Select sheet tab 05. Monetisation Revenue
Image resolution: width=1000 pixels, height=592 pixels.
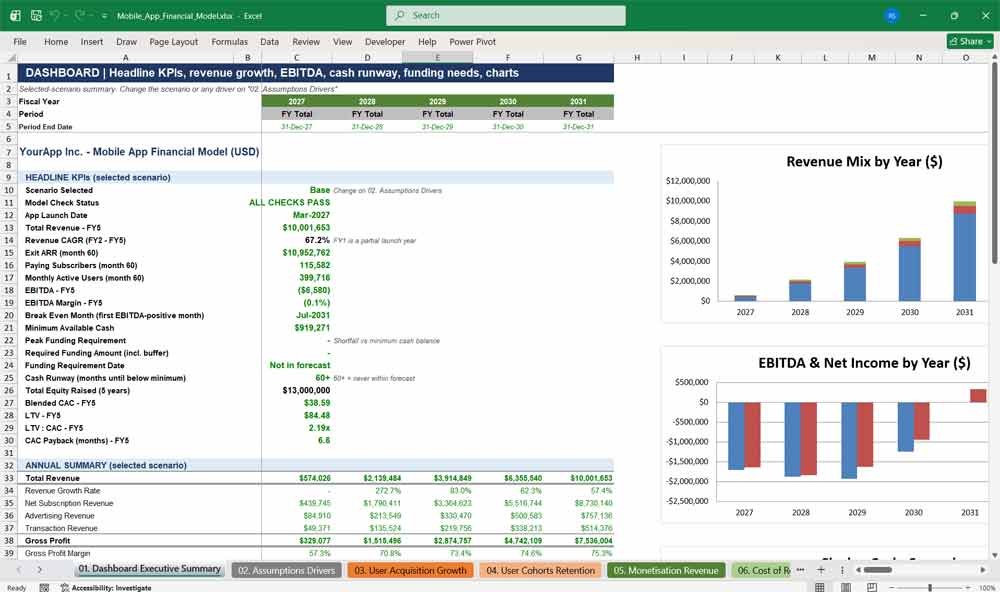(x=666, y=570)
